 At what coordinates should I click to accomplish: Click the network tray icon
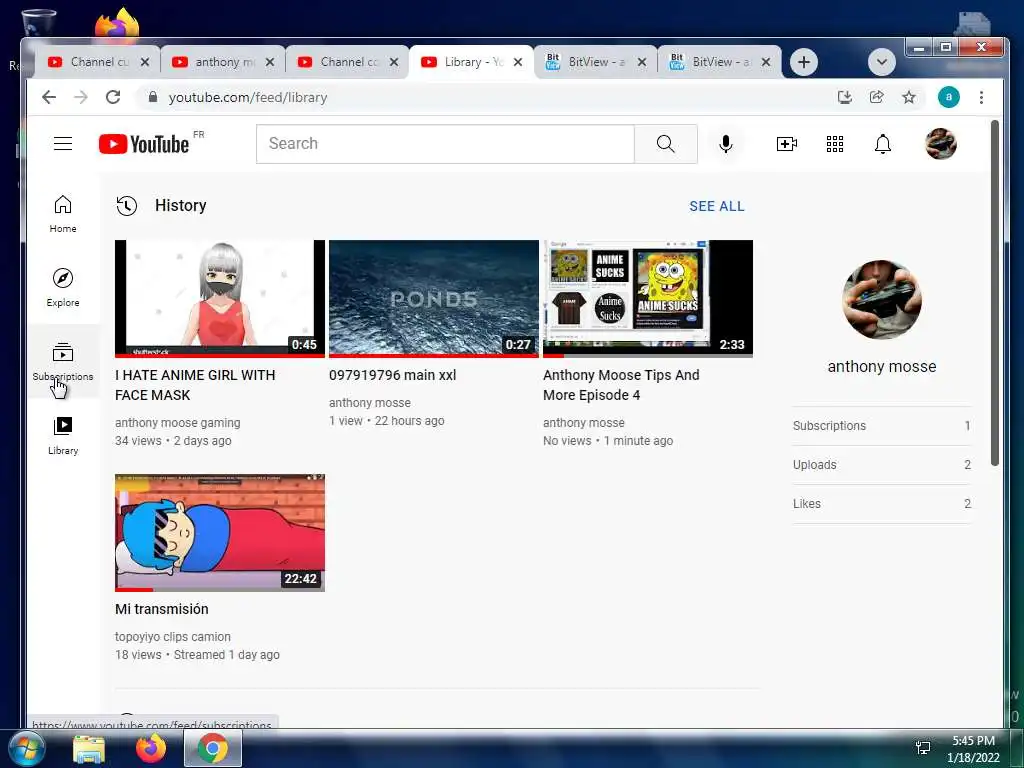(x=923, y=748)
